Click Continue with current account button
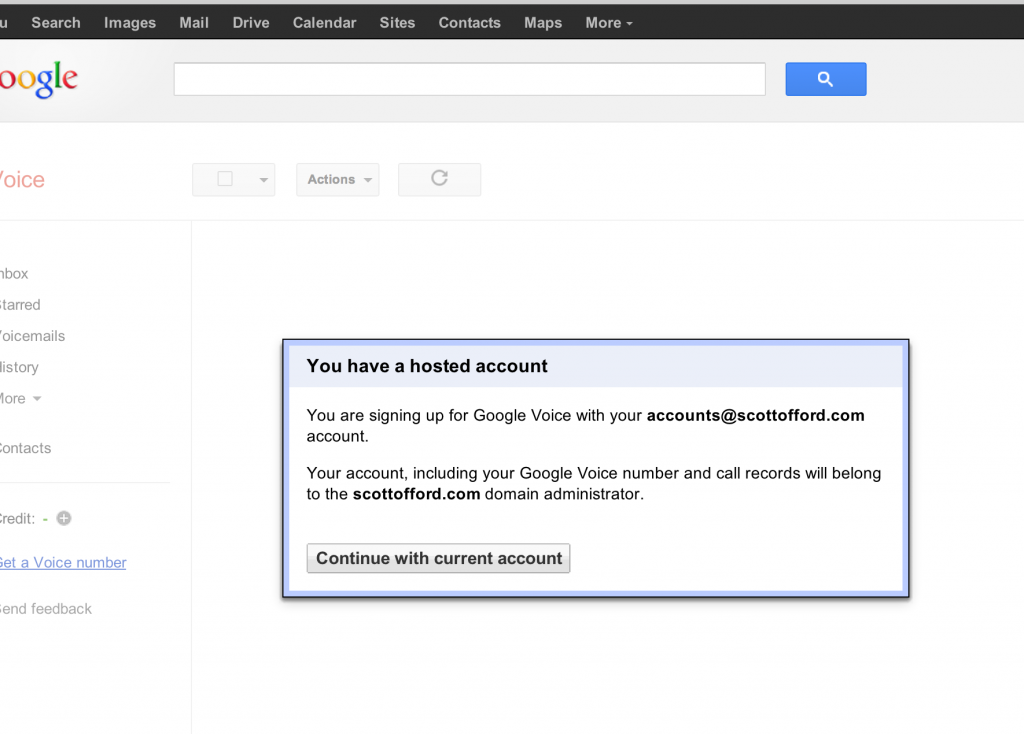1024x734 pixels. [438, 558]
